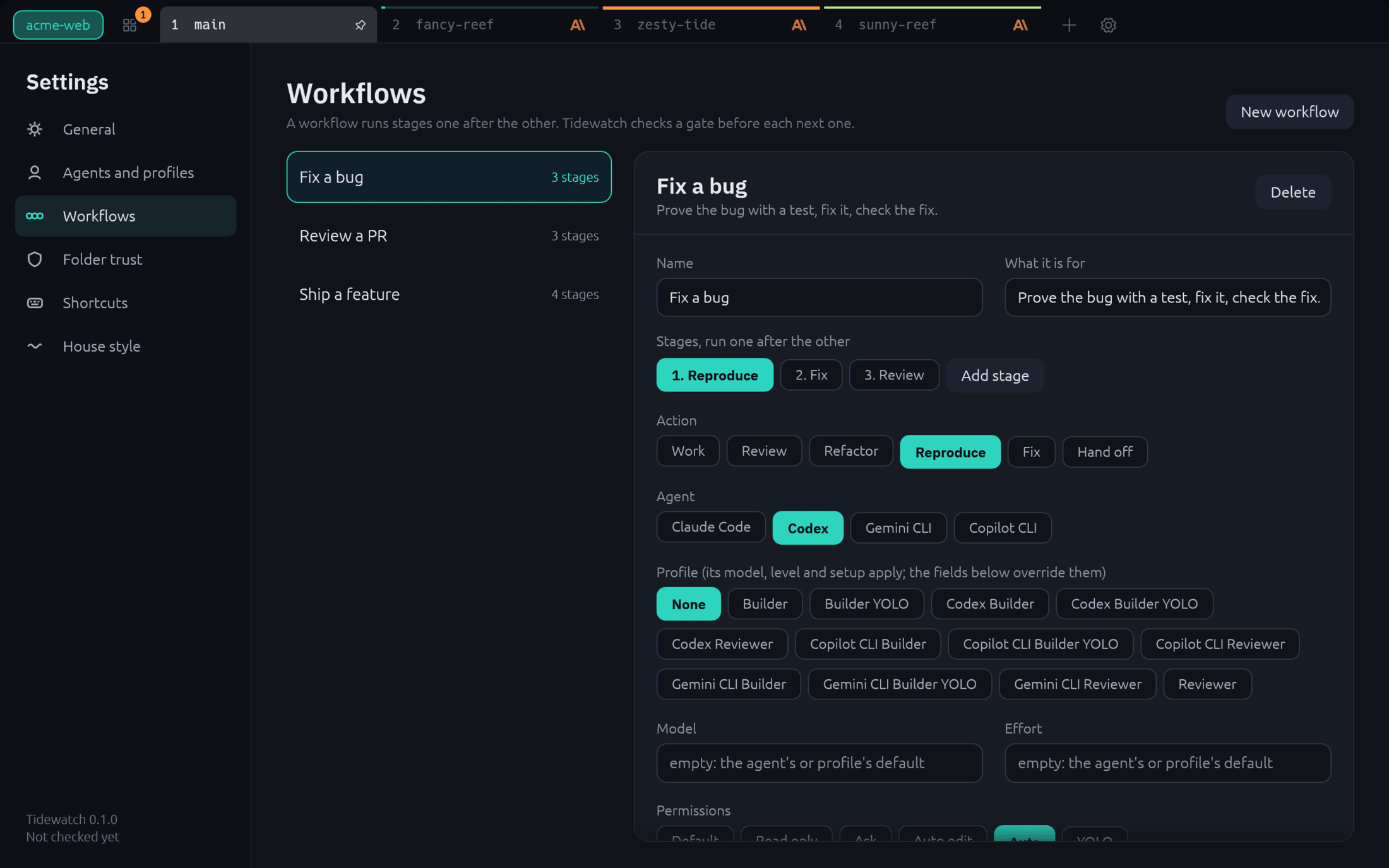Open Shortcuts settings section
1389x868 pixels.
pos(126,302)
